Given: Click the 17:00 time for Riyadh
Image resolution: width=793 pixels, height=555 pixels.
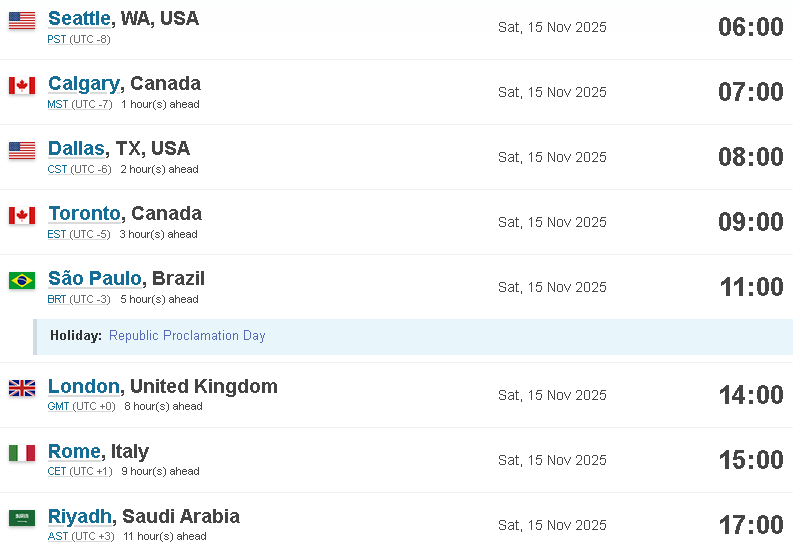Looking at the screenshot, I should 751,525.
